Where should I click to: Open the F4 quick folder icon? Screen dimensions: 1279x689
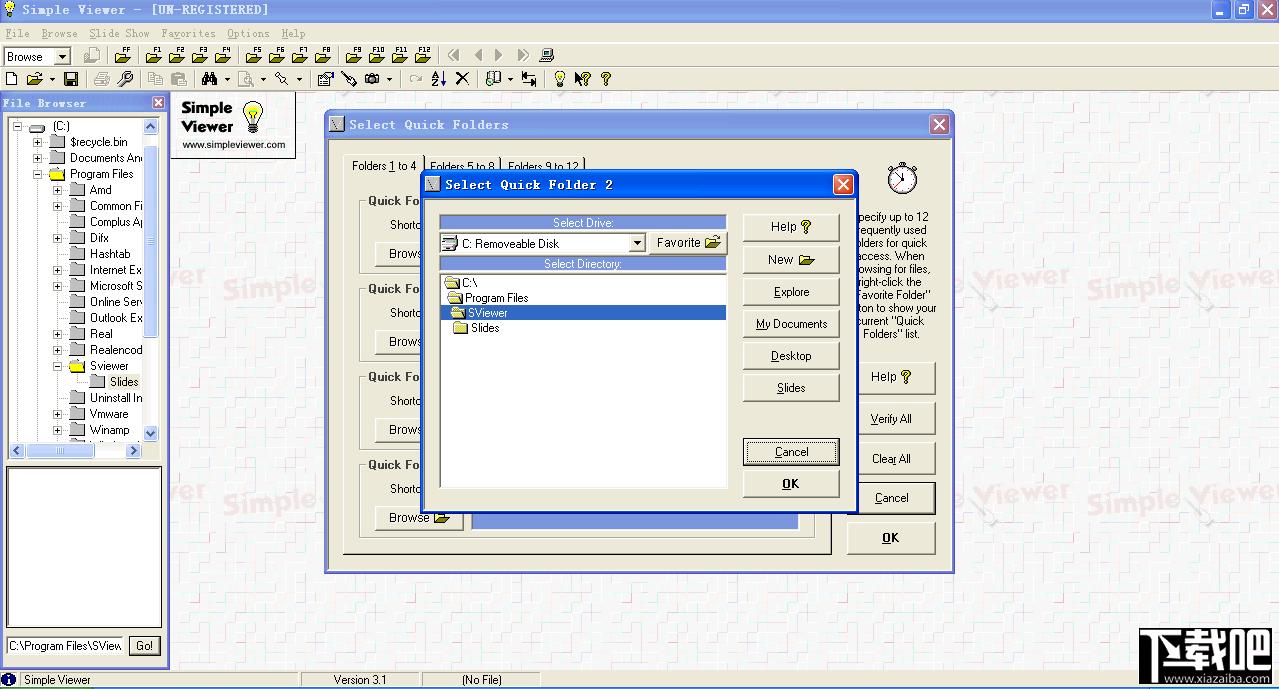tap(223, 56)
